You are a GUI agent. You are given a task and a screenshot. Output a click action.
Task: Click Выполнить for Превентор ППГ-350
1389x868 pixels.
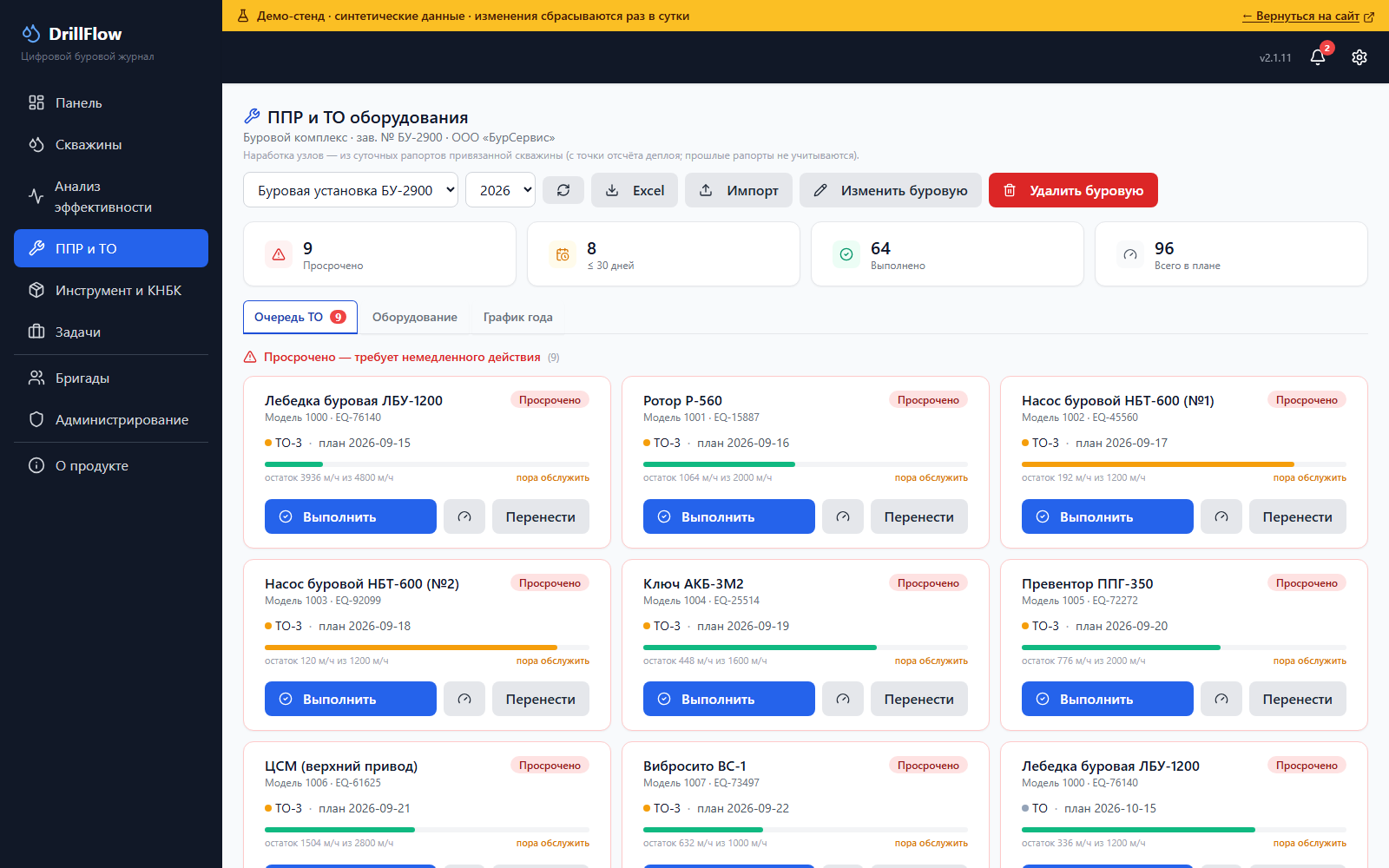pos(1108,699)
